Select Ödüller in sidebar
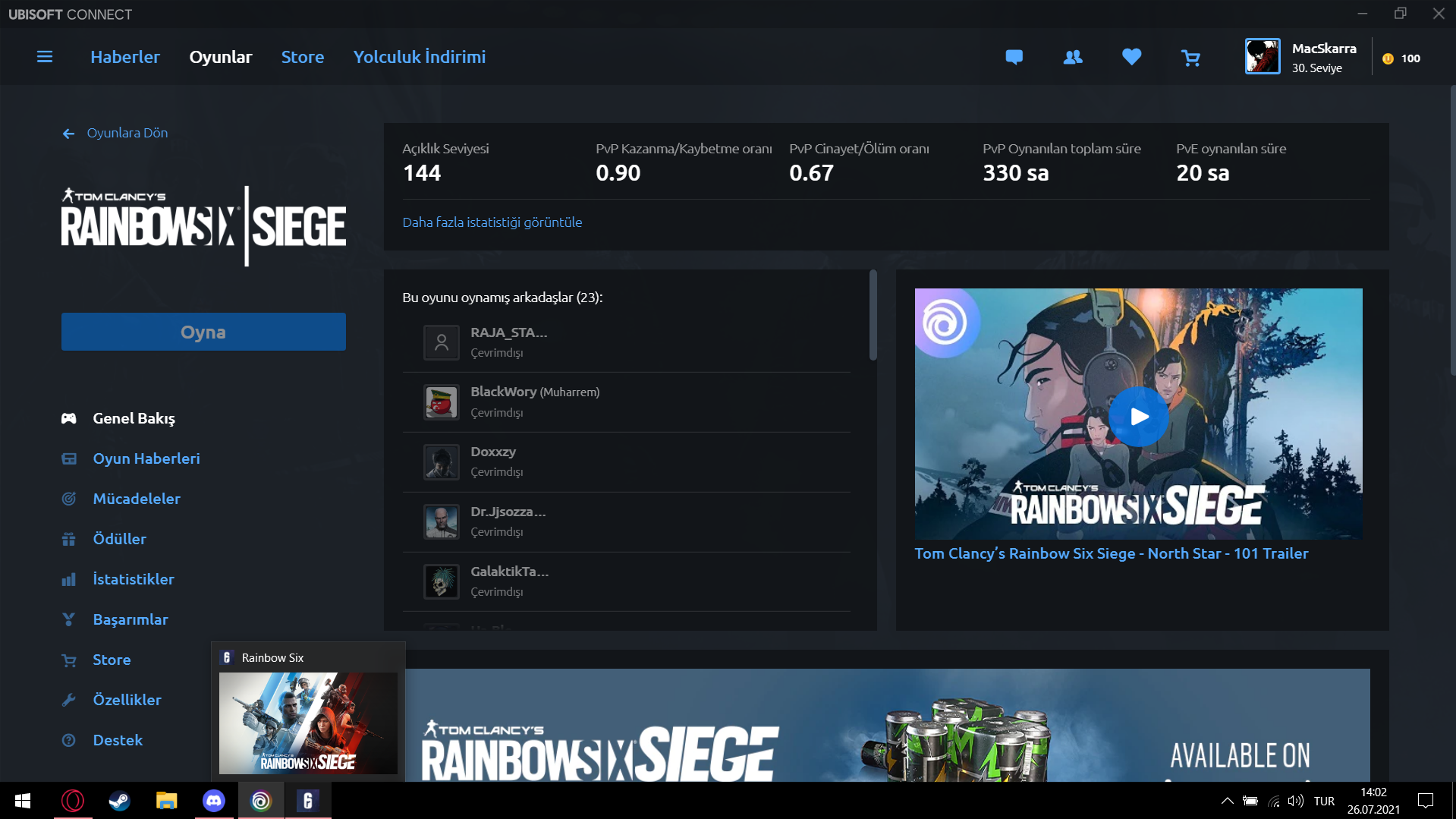1456x819 pixels. point(119,539)
